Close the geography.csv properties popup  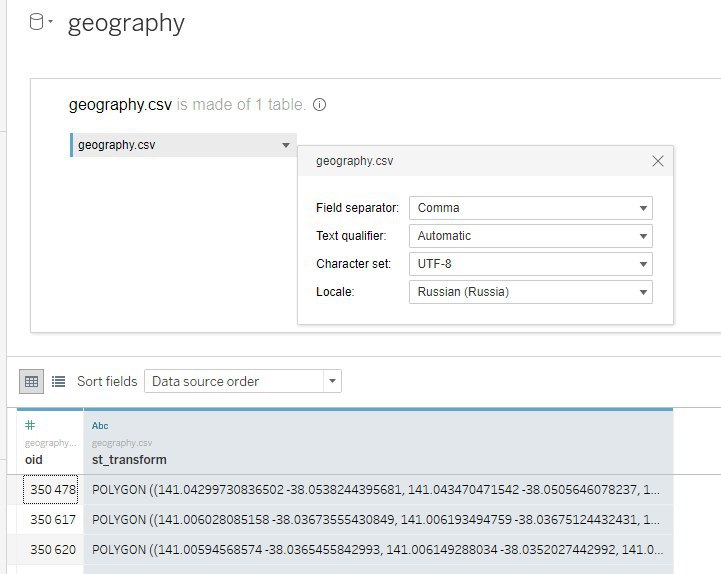[658, 161]
